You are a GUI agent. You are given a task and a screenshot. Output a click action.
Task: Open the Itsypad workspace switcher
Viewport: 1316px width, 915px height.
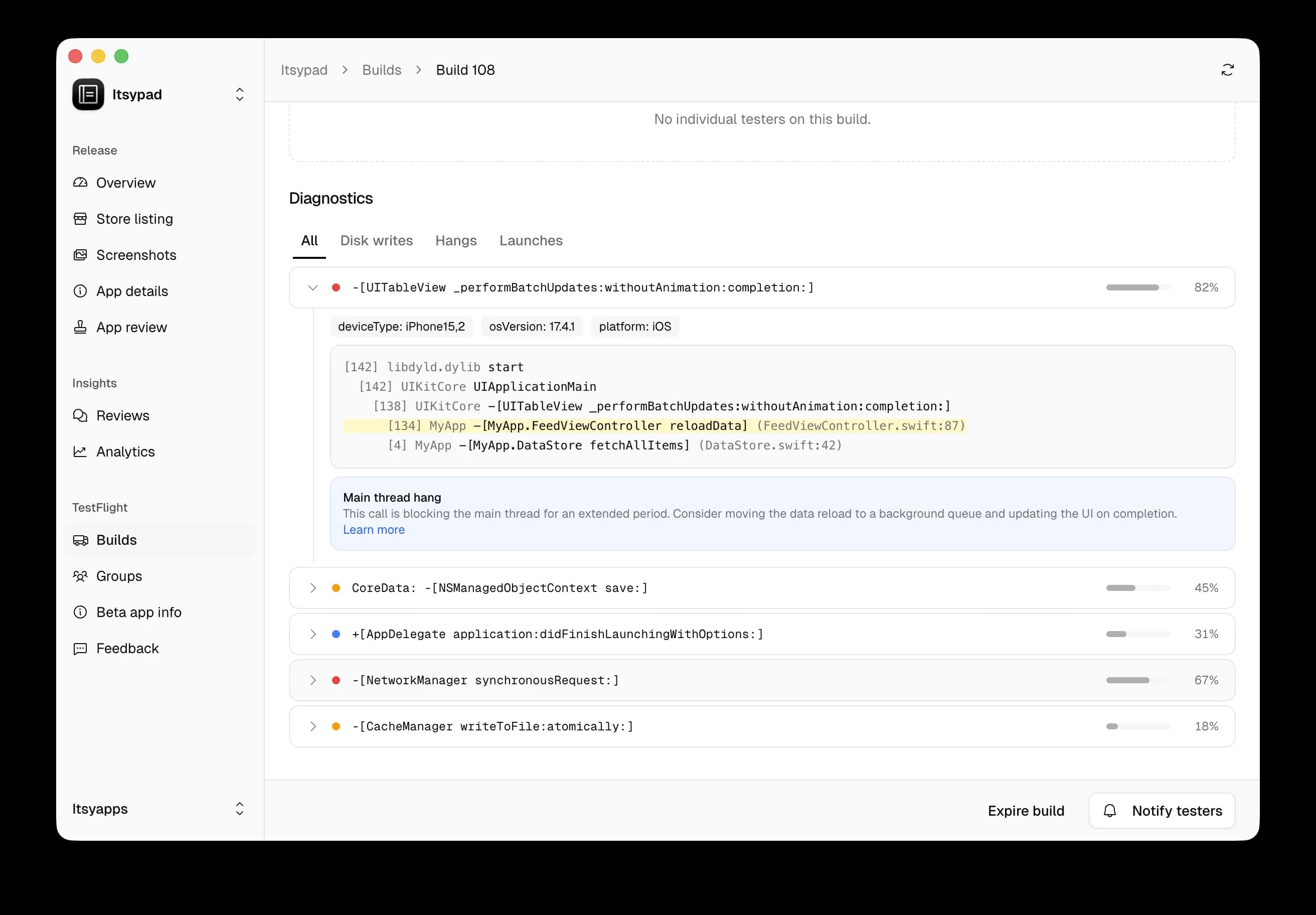coord(240,94)
